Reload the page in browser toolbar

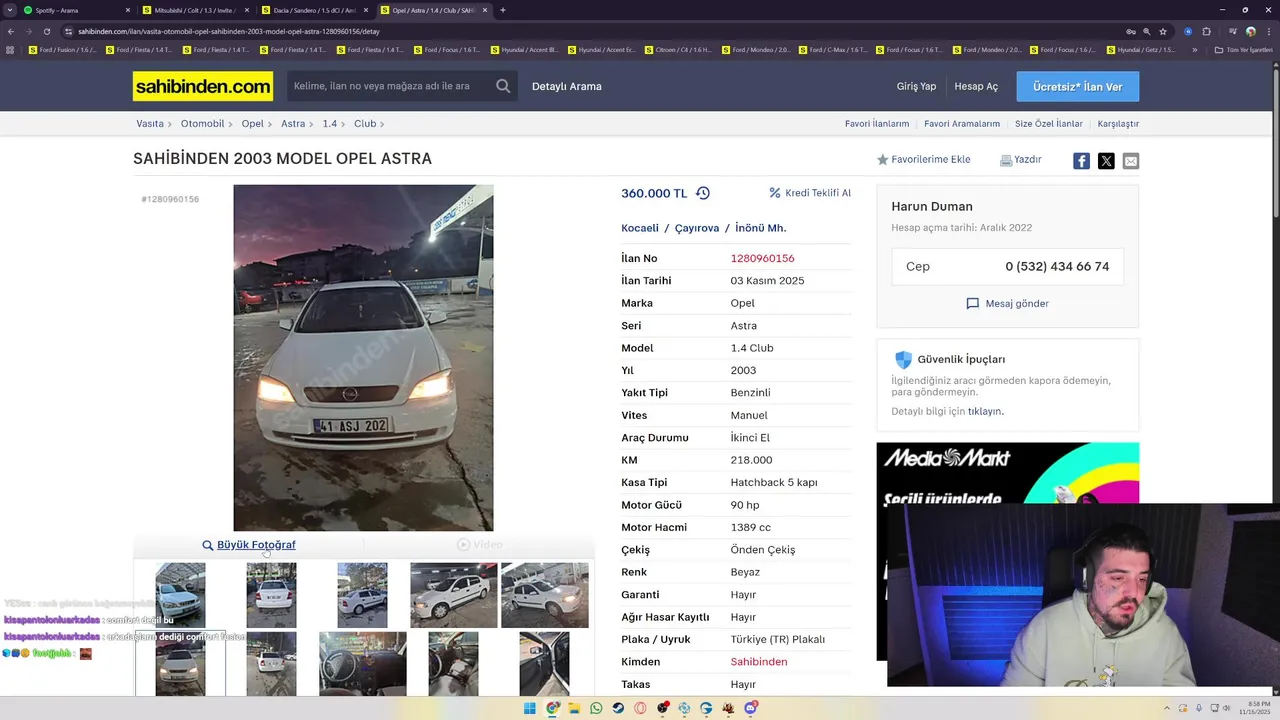tap(46, 31)
